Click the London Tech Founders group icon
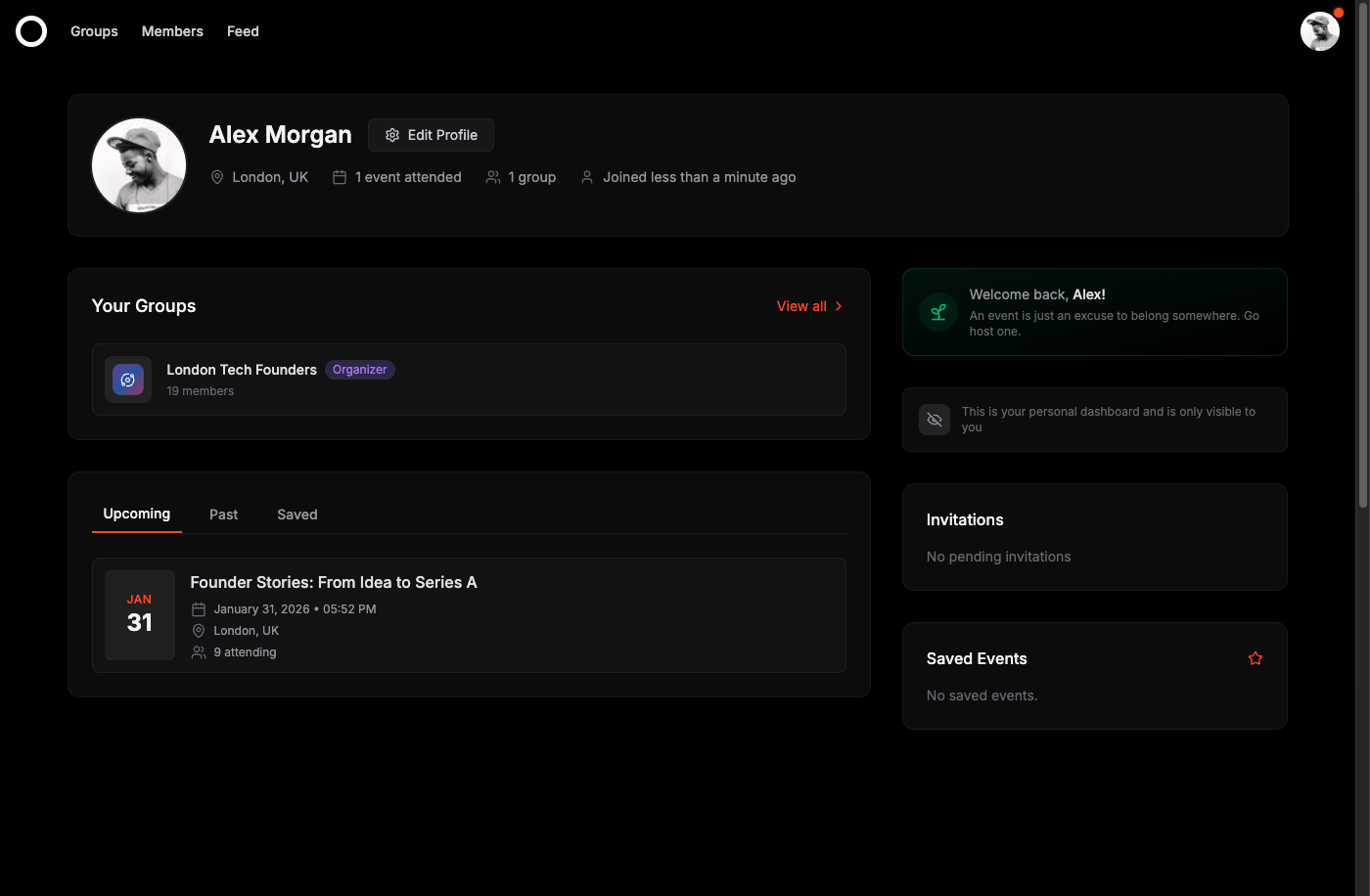1370x896 pixels. pos(128,380)
